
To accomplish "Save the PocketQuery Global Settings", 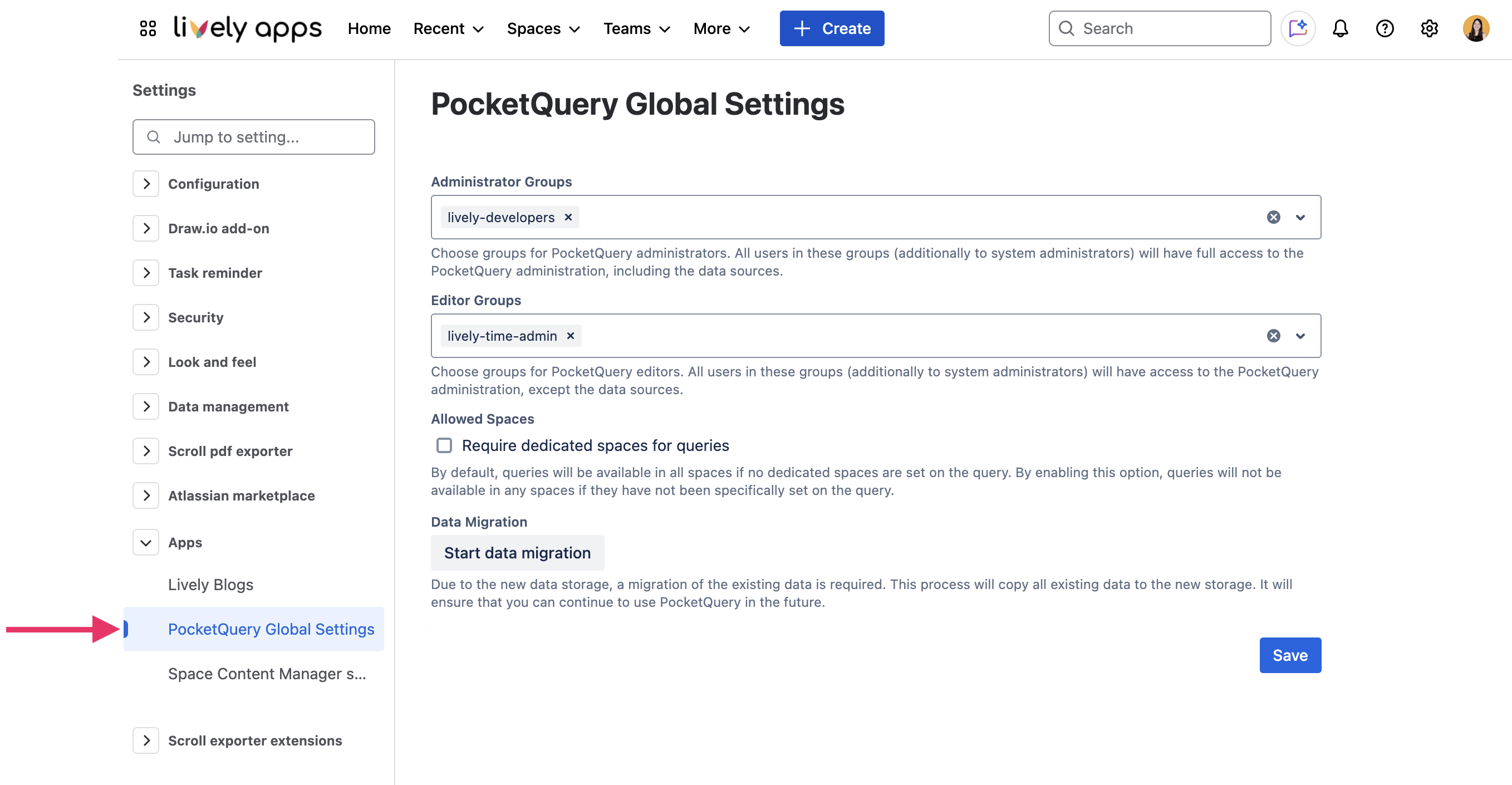I will coord(1289,655).
